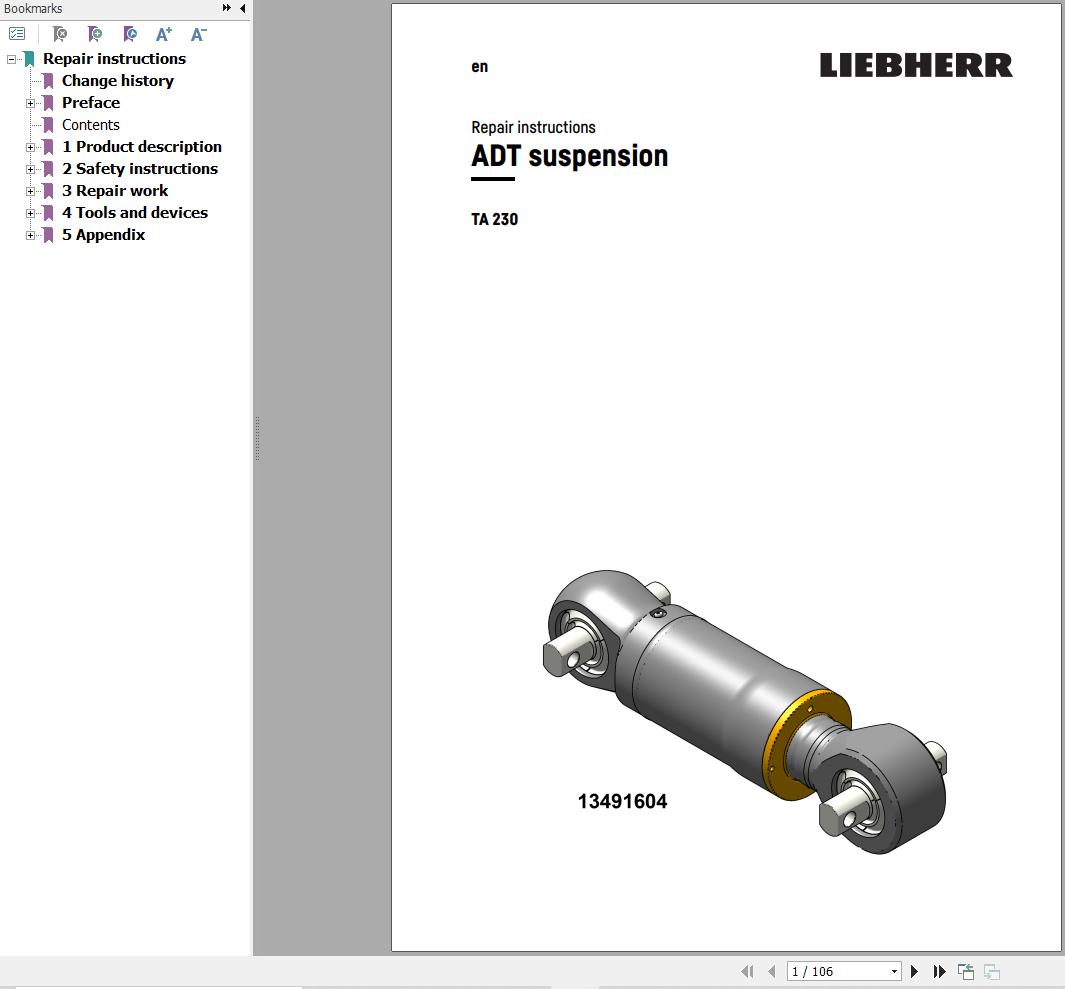Go to the first page

pos(748,971)
